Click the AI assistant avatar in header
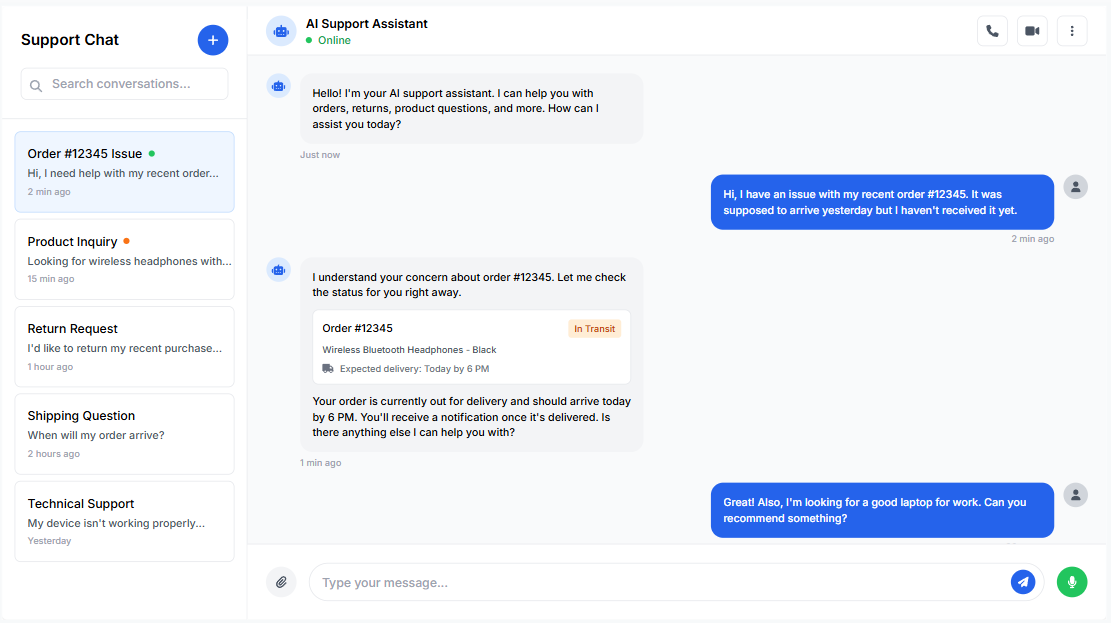The image size is (1111, 623). [x=281, y=31]
